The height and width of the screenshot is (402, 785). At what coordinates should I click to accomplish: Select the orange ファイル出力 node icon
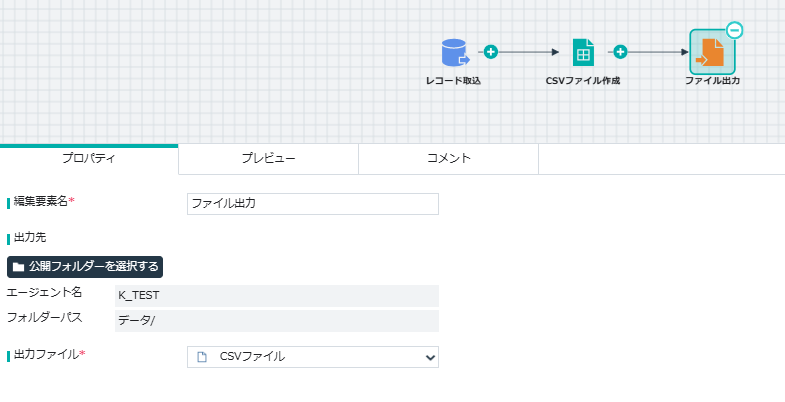pos(712,52)
